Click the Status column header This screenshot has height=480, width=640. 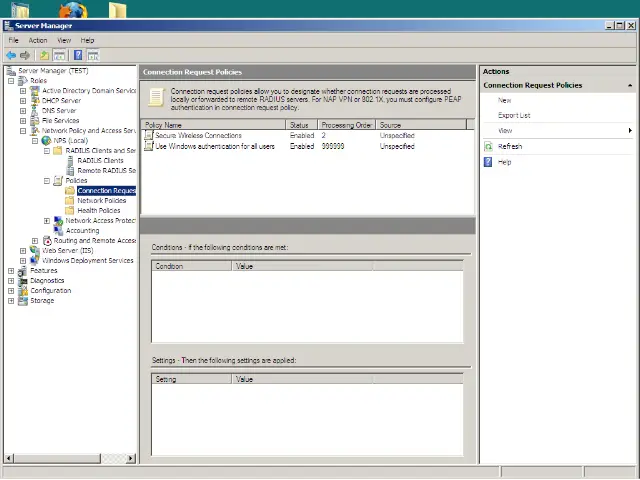[x=302, y=125]
